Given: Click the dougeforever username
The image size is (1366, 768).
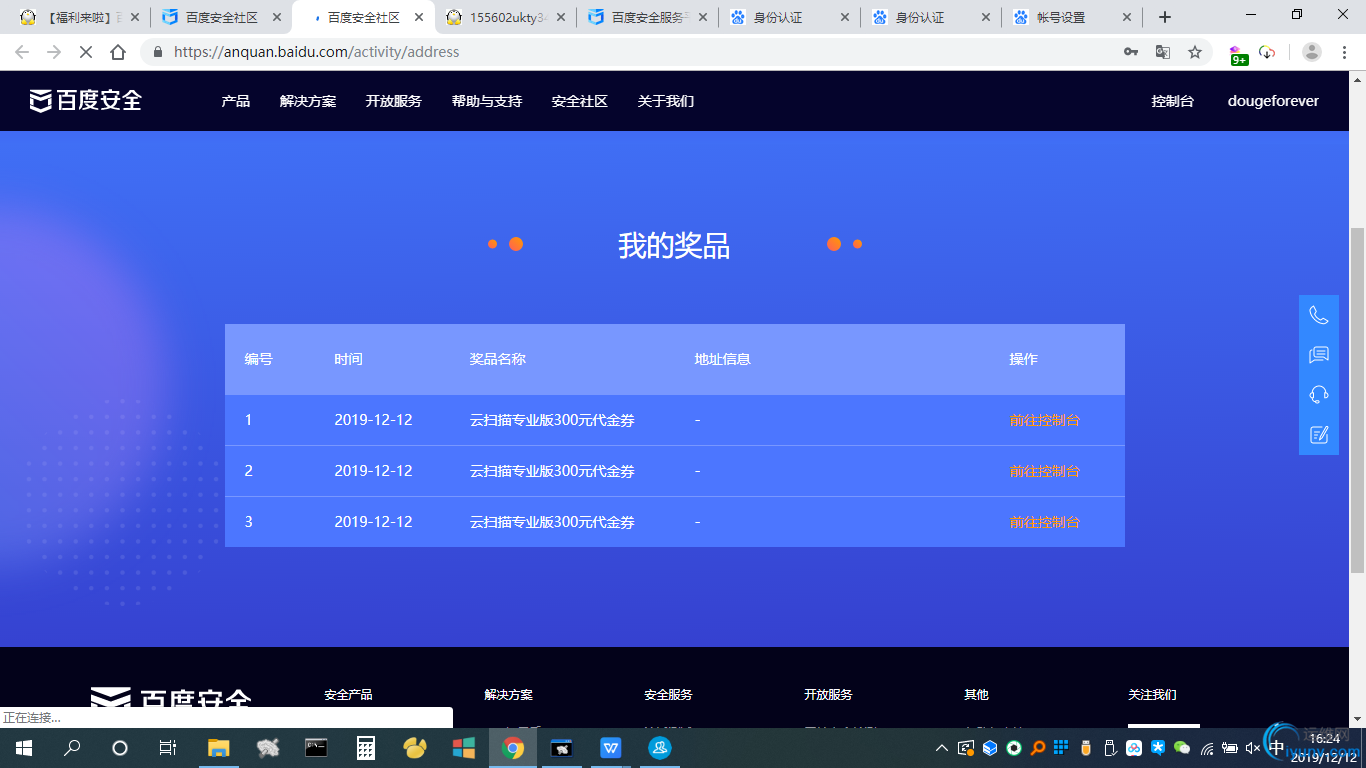Looking at the screenshot, I should [1273, 101].
